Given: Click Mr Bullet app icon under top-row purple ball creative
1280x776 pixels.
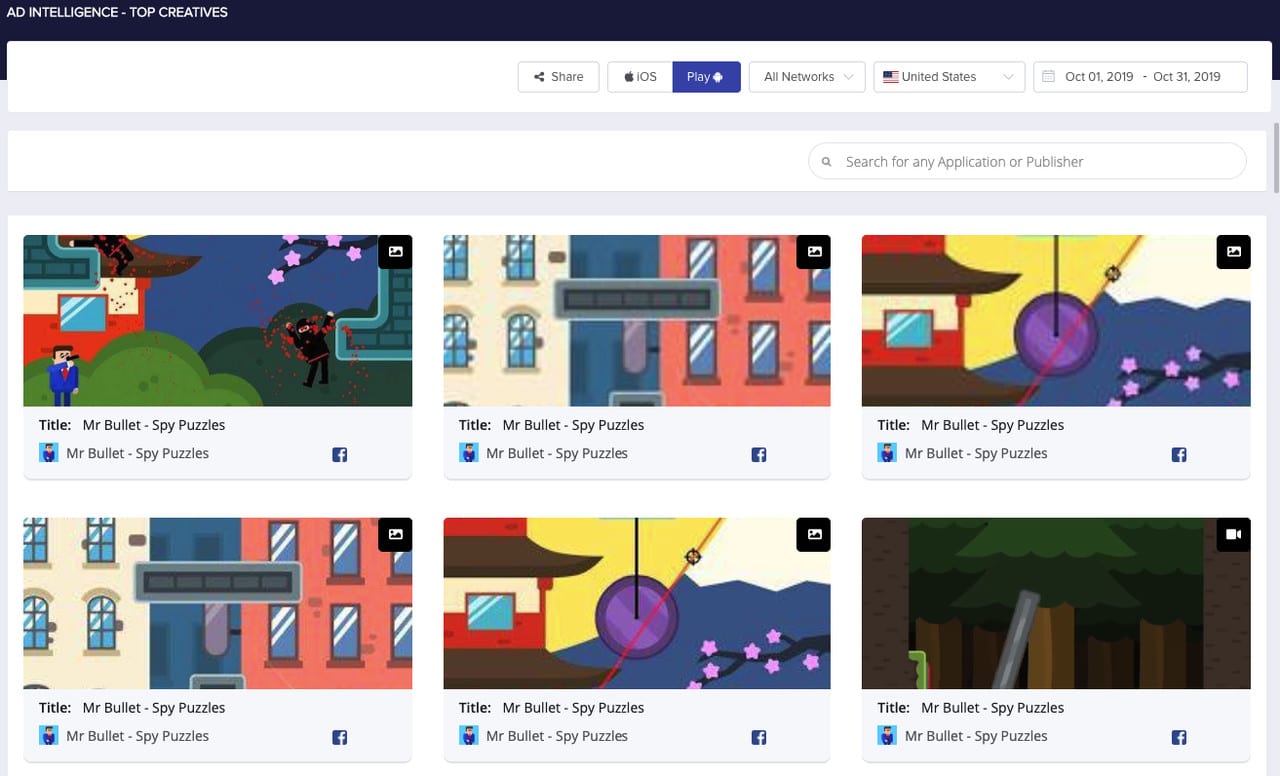Looking at the screenshot, I should 887,453.
